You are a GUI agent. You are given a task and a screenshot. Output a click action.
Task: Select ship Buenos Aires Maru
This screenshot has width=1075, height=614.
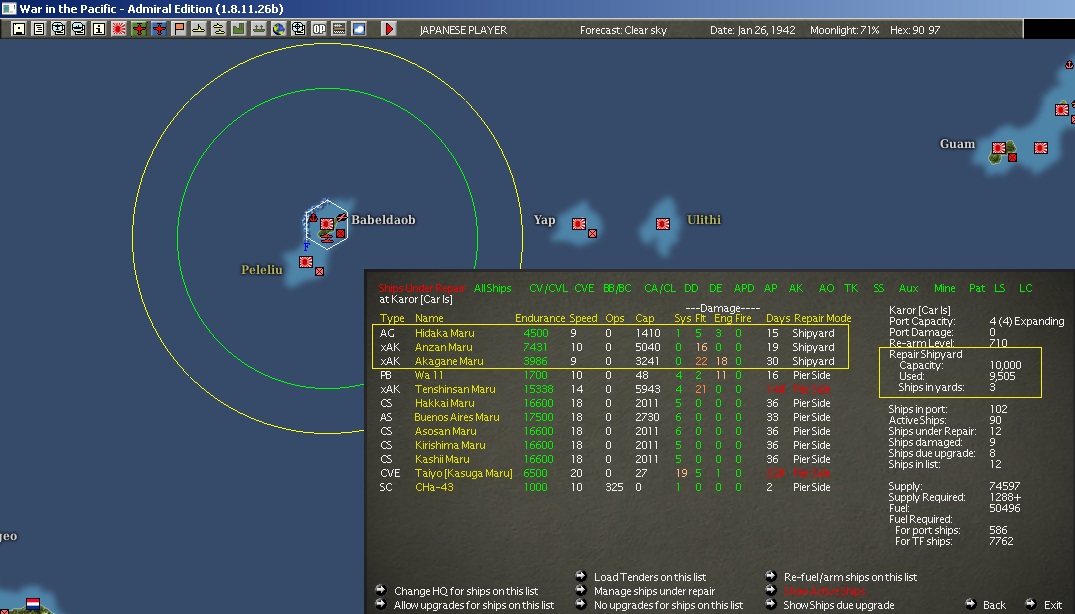457,417
